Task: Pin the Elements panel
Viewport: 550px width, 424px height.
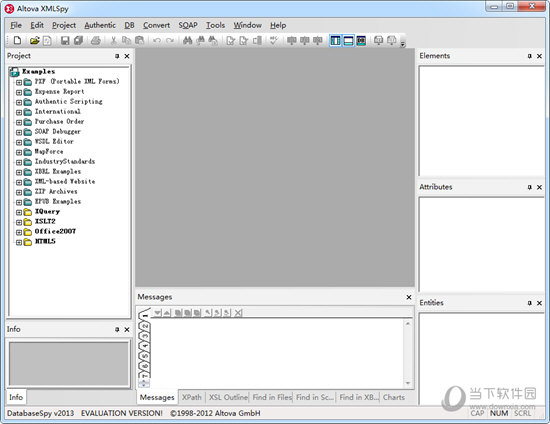Action: point(530,56)
